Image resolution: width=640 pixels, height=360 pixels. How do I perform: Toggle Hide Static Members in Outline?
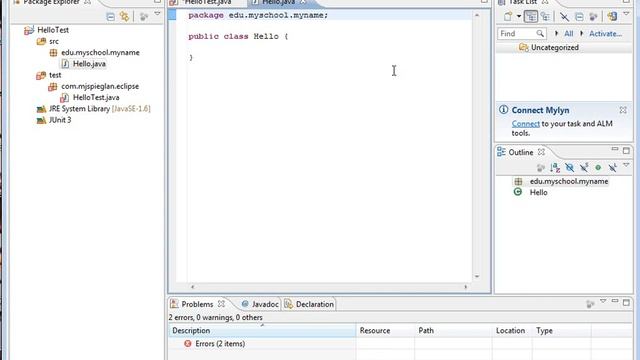[584, 167]
